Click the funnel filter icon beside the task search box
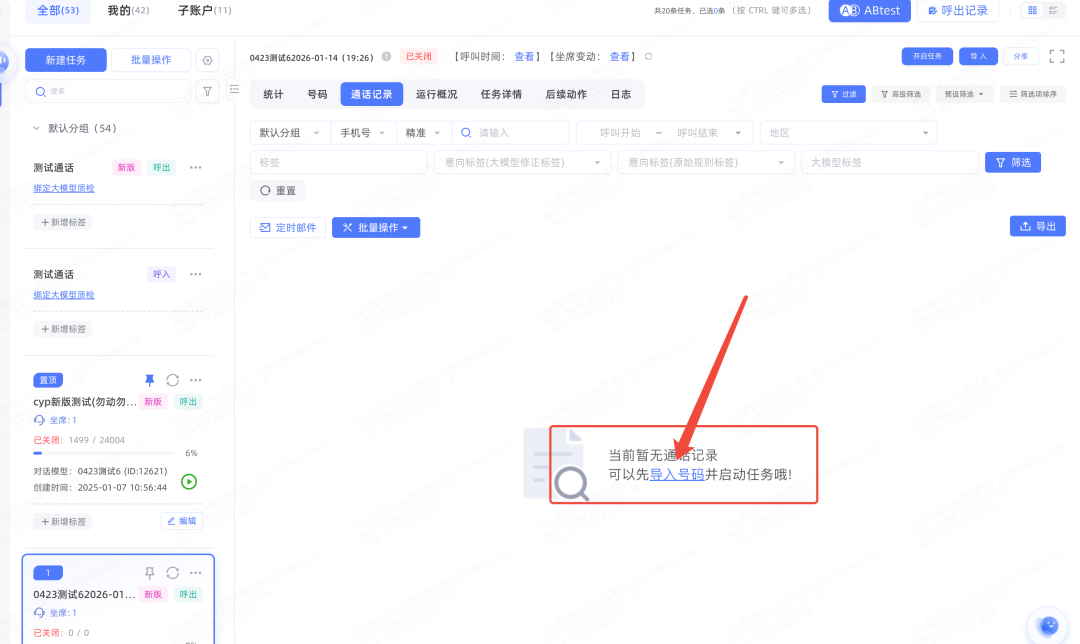The image size is (1080, 644). click(207, 91)
